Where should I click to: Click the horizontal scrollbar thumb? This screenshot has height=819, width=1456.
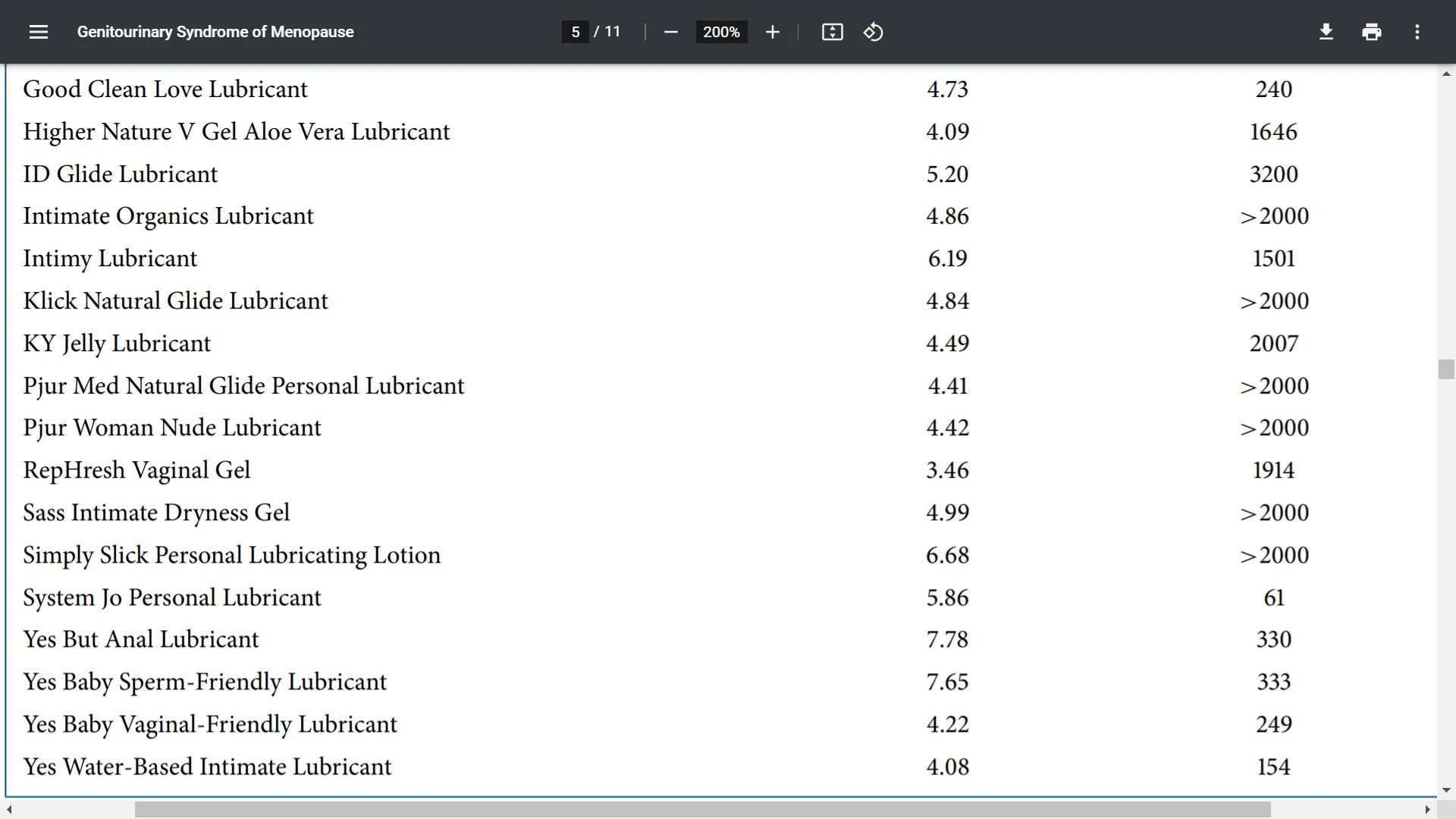702,810
